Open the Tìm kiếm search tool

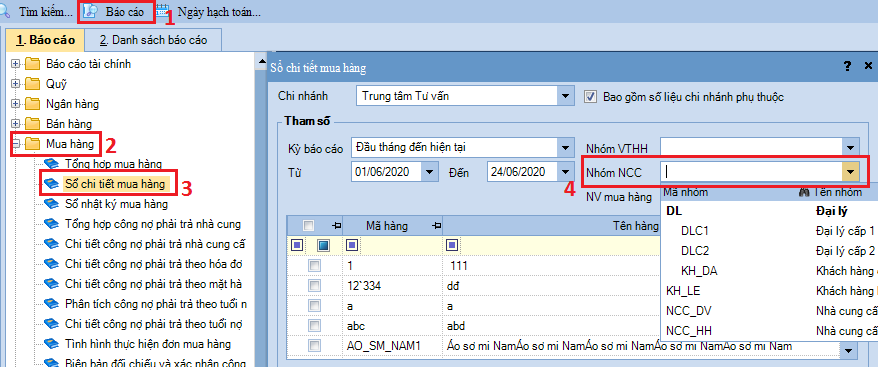[36, 11]
